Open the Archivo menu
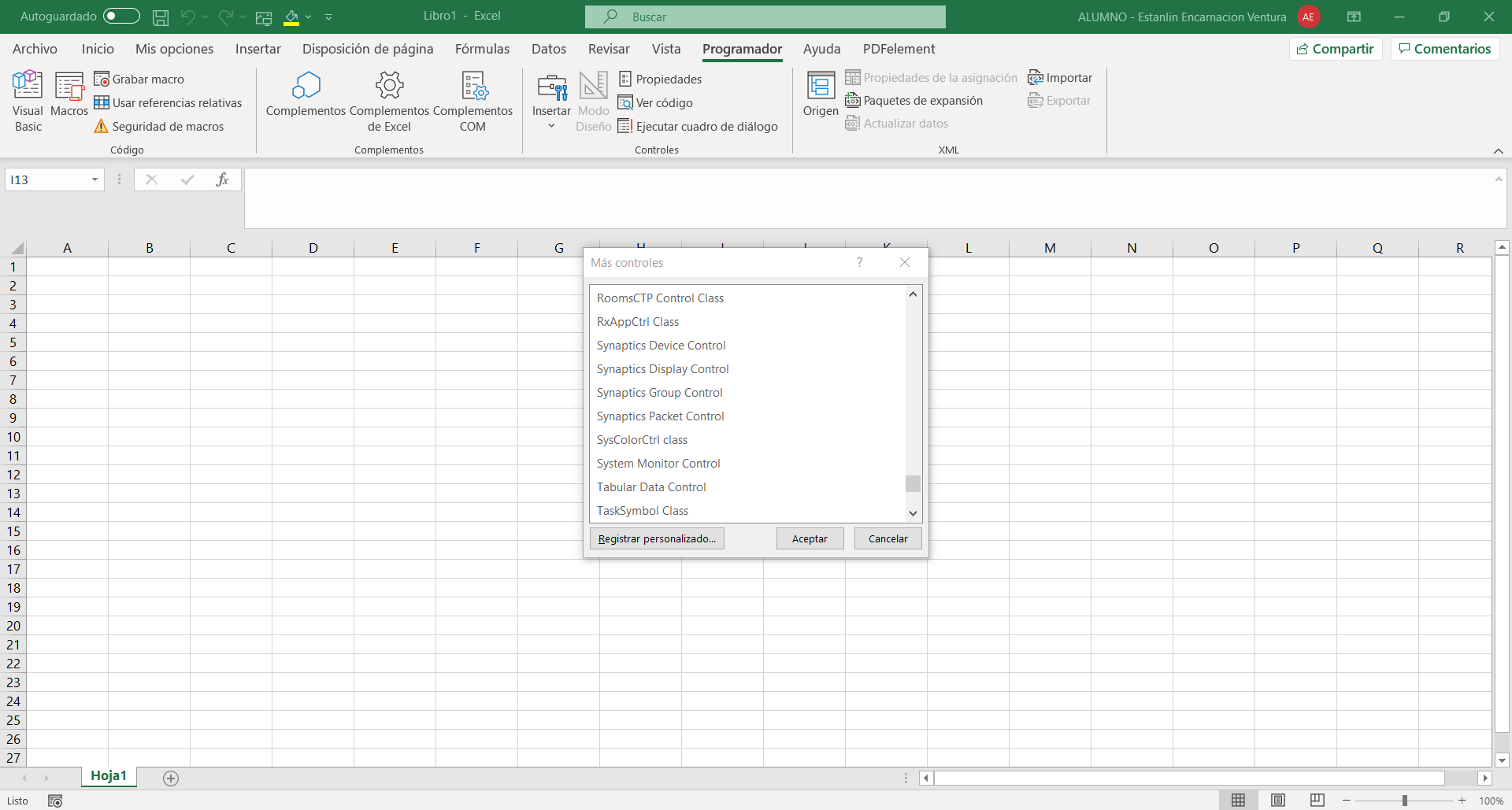The height and width of the screenshot is (810, 1512). (x=35, y=49)
